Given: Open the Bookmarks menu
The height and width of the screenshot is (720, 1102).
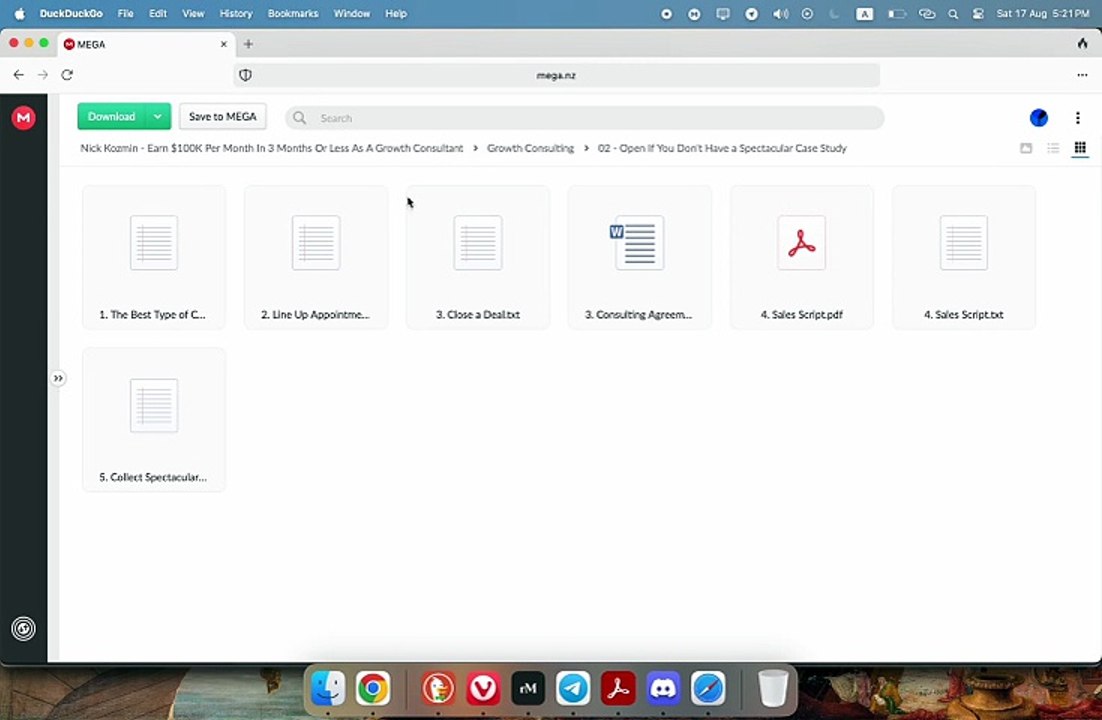Looking at the screenshot, I should pyautogui.click(x=293, y=13).
